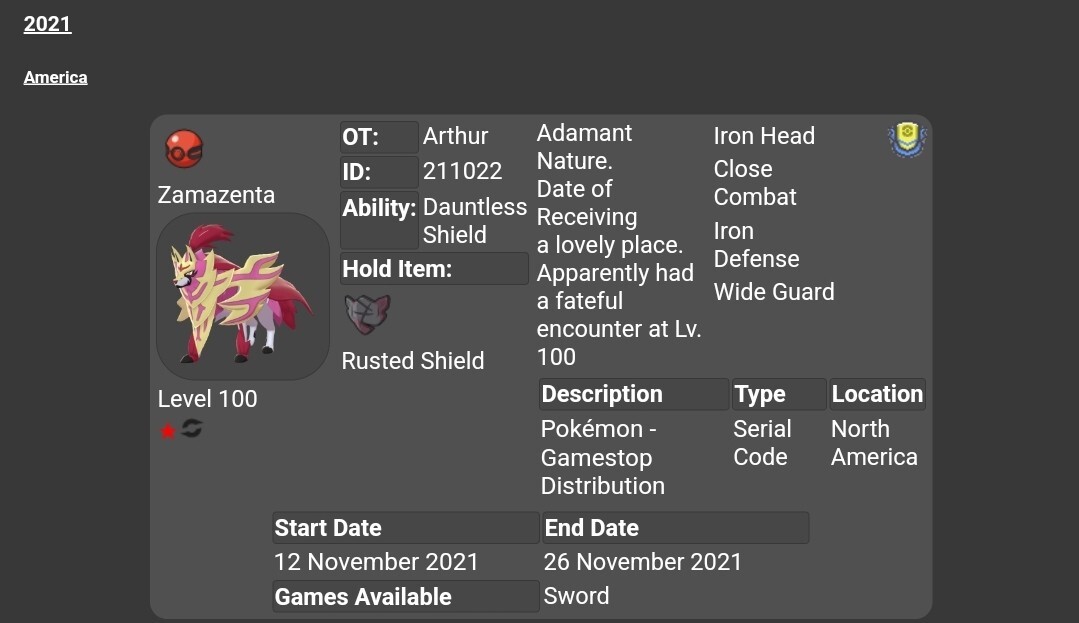
Task: Click the Rusted Shield item name
Action: click(413, 361)
